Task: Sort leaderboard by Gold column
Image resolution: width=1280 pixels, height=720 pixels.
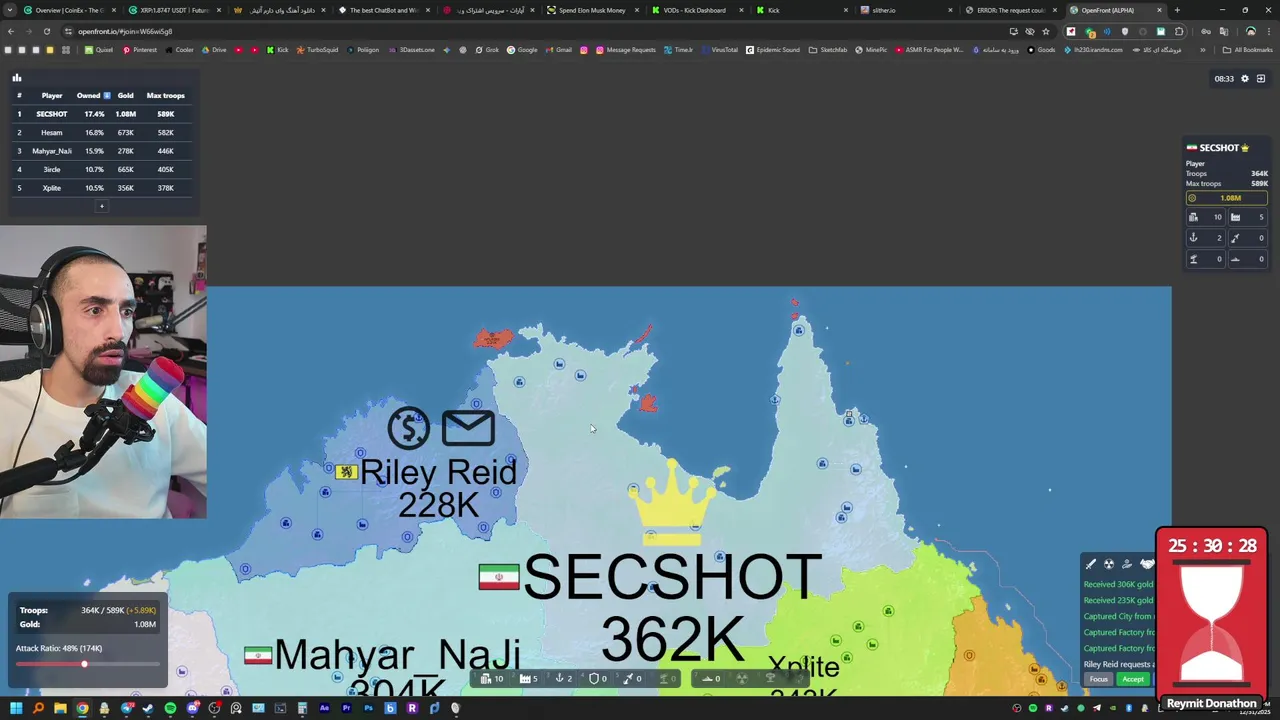Action: [125, 95]
